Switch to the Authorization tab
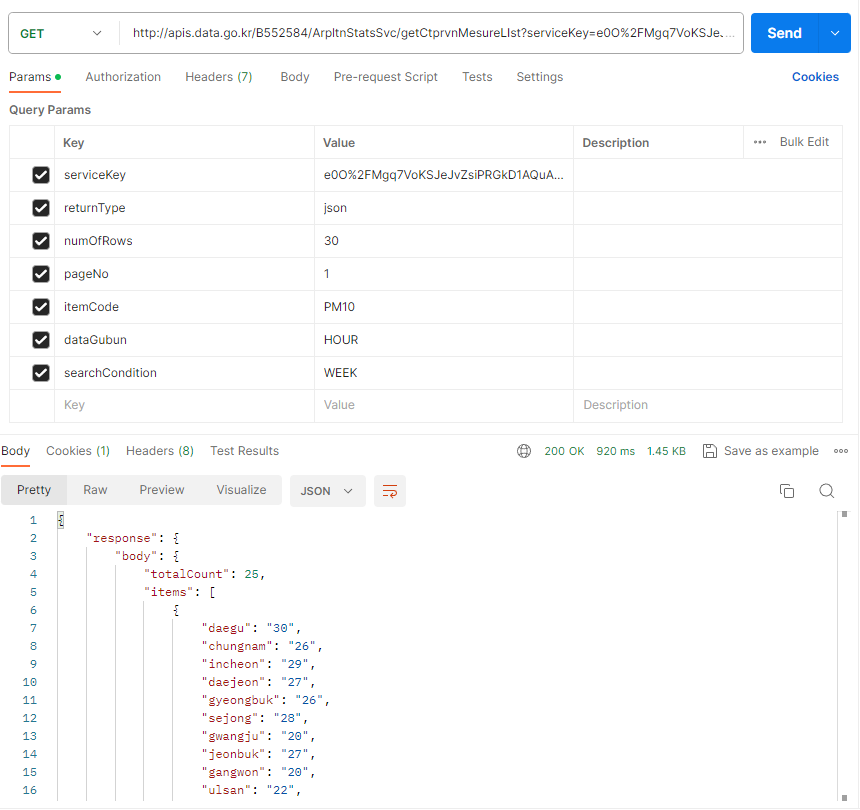 (x=123, y=77)
